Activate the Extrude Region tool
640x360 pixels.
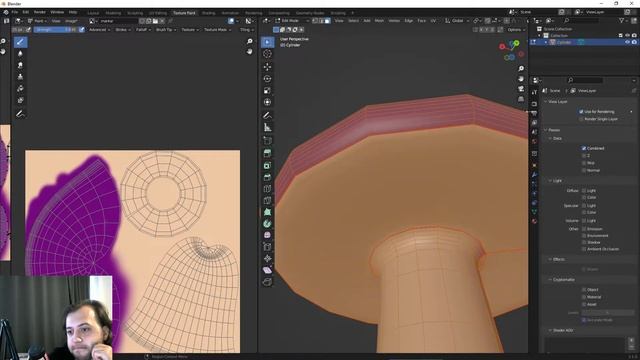coord(267,153)
